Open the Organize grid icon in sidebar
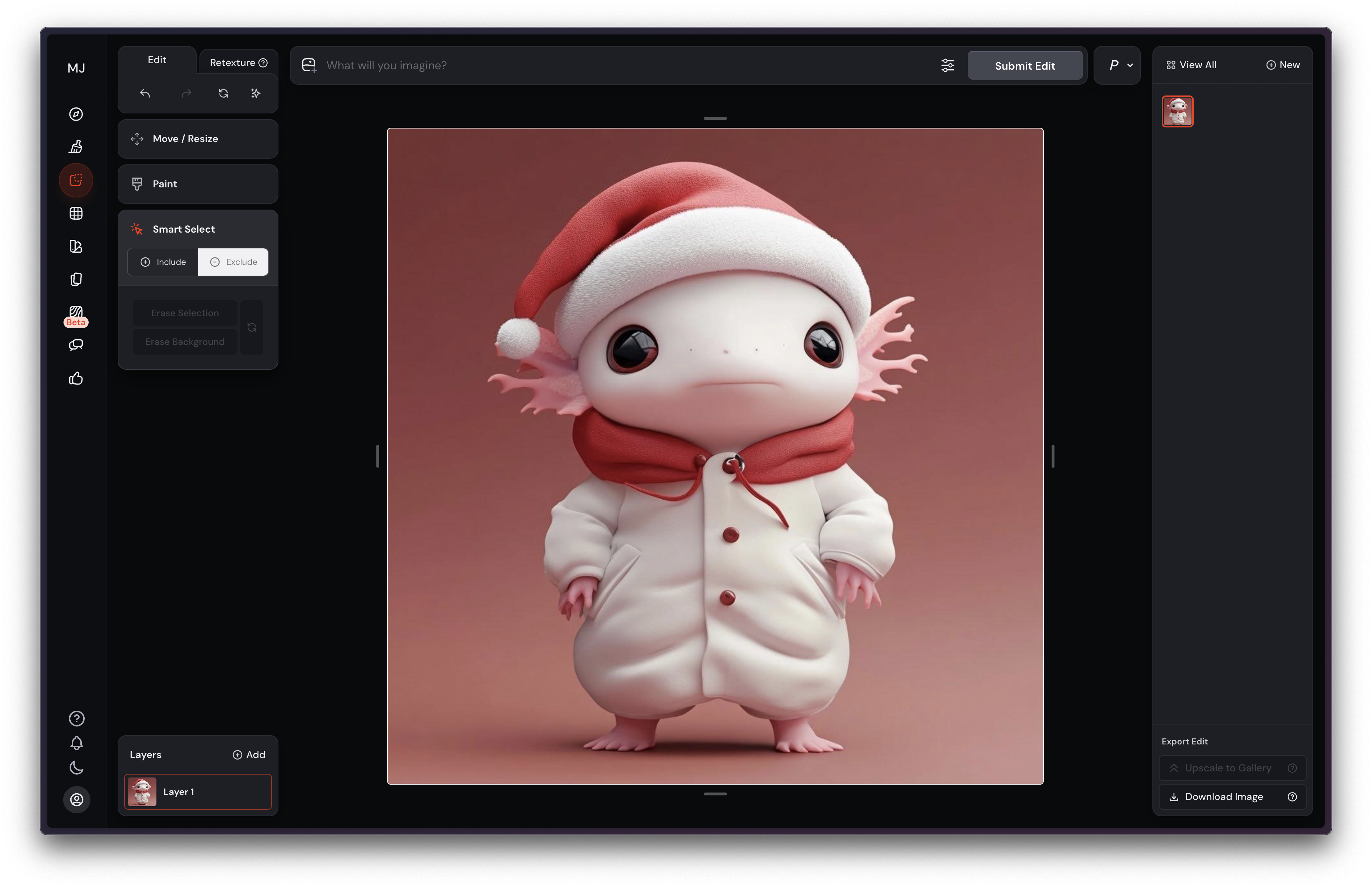The image size is (1372, 888). click(x=76, y=213)
